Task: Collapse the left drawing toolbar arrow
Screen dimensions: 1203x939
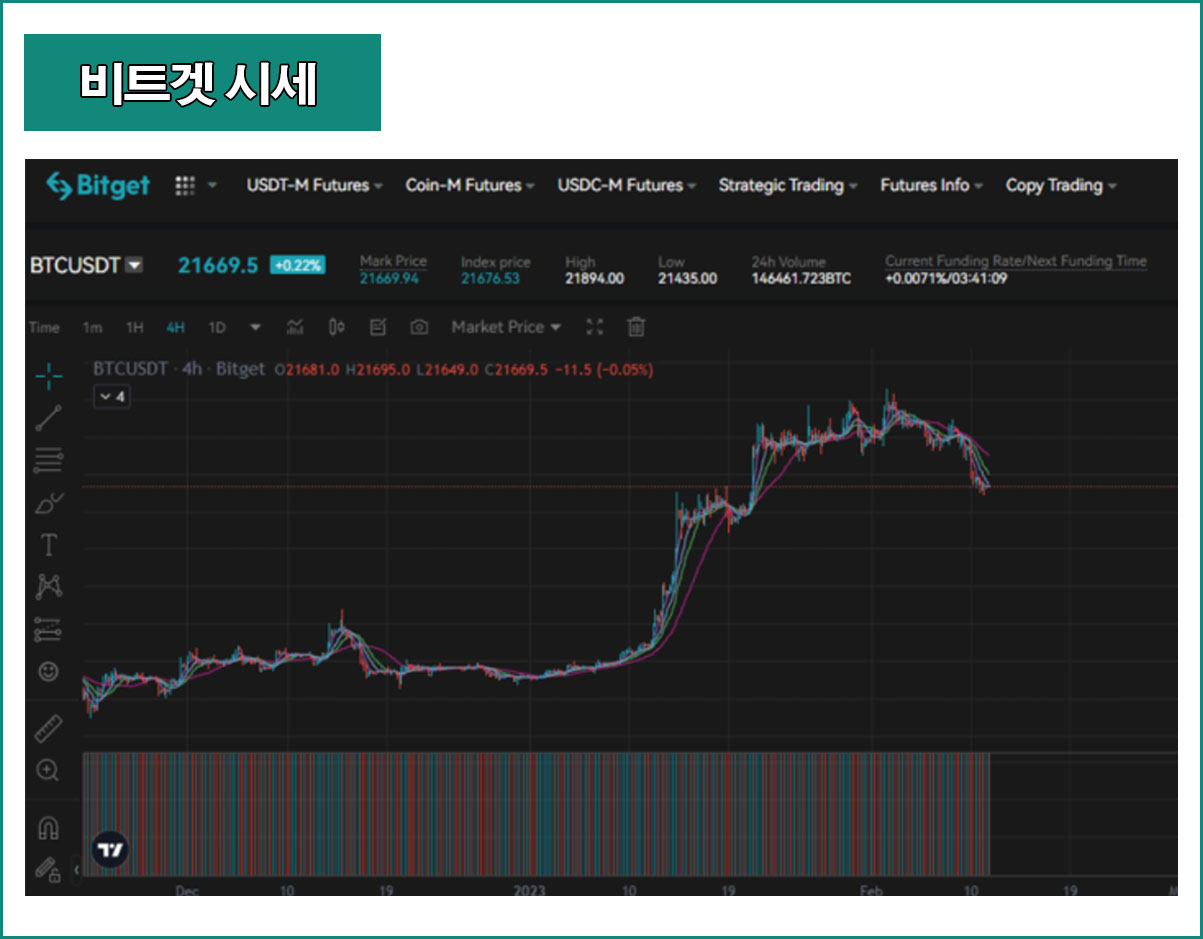Action: tap(79, 870)
